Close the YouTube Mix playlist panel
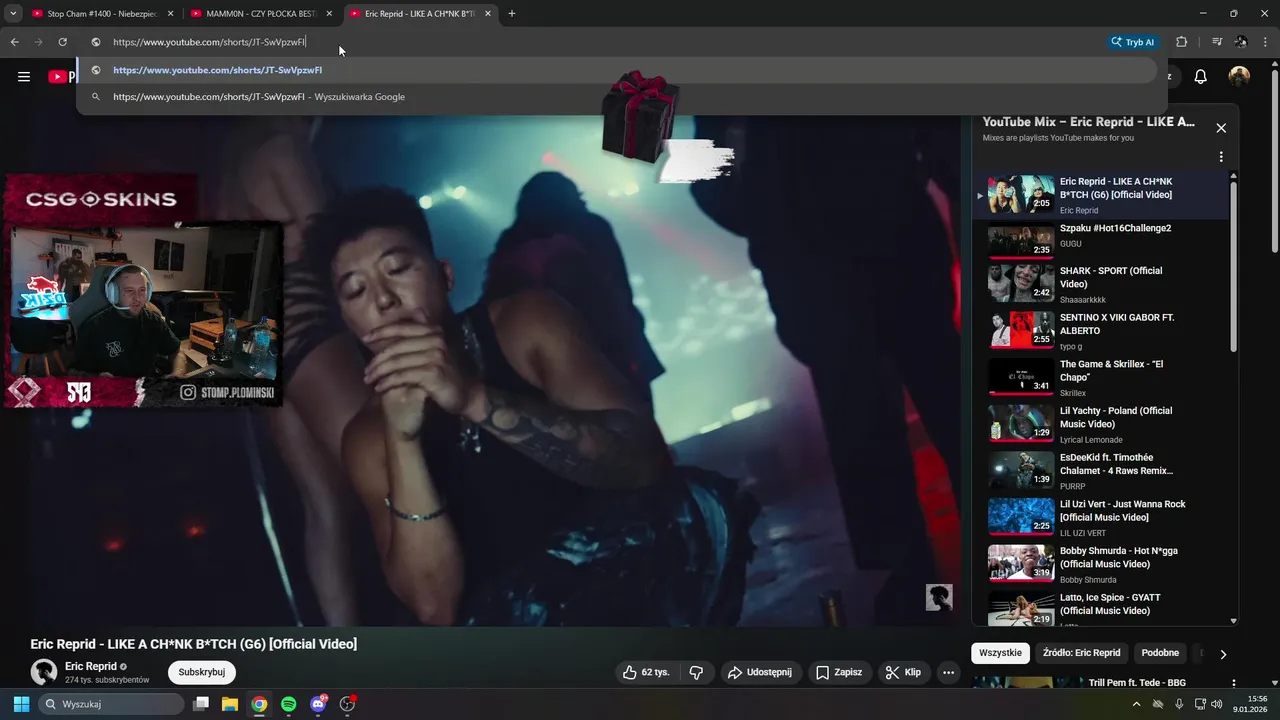Screen dimensions: 1280x720 click(1221, 128)
